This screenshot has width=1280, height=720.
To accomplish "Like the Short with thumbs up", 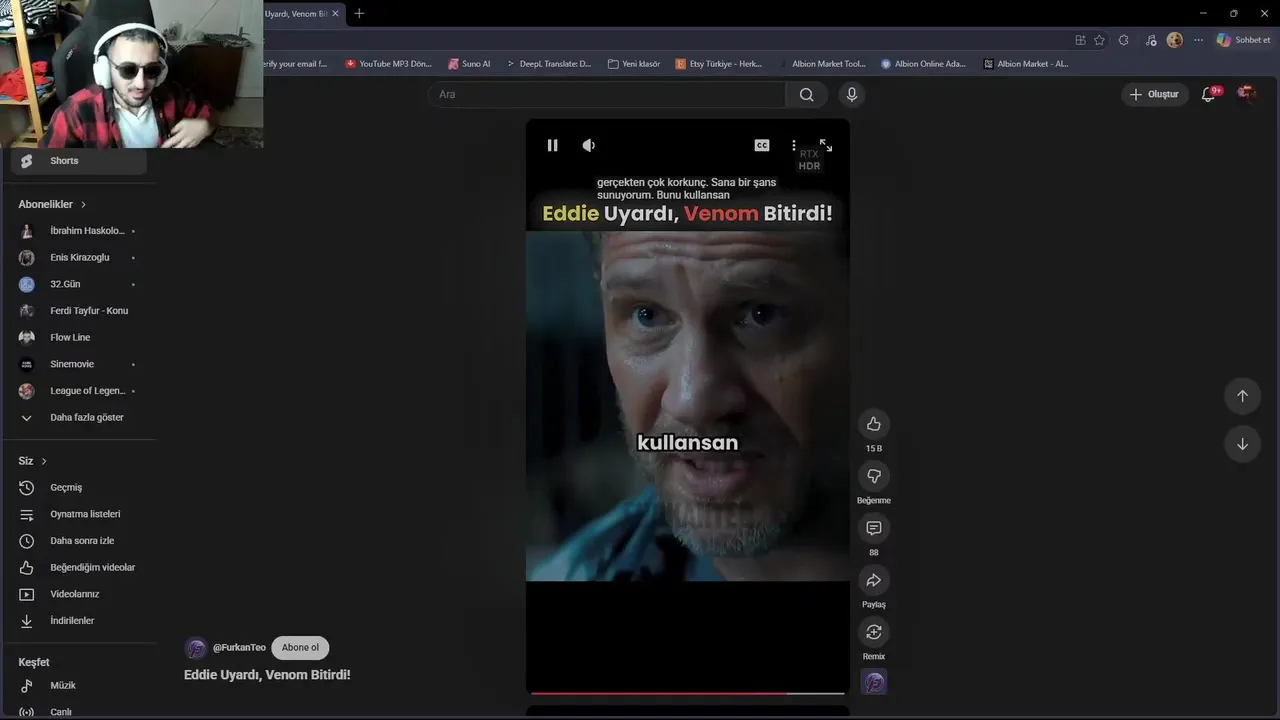I will click(x=874, y=424).
